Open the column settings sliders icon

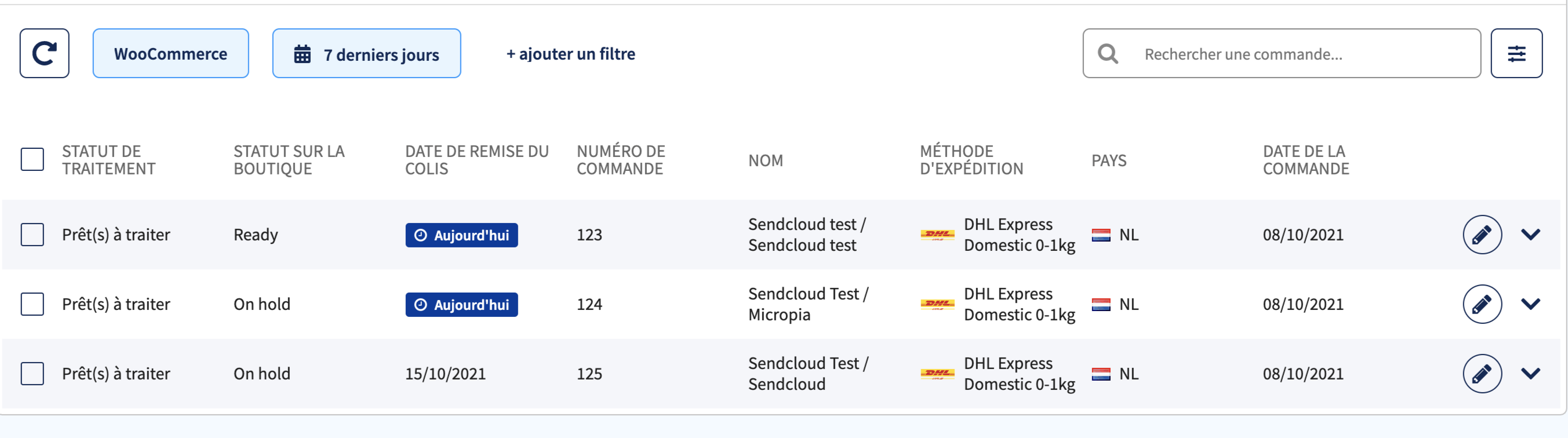(x=1516, y=53)
